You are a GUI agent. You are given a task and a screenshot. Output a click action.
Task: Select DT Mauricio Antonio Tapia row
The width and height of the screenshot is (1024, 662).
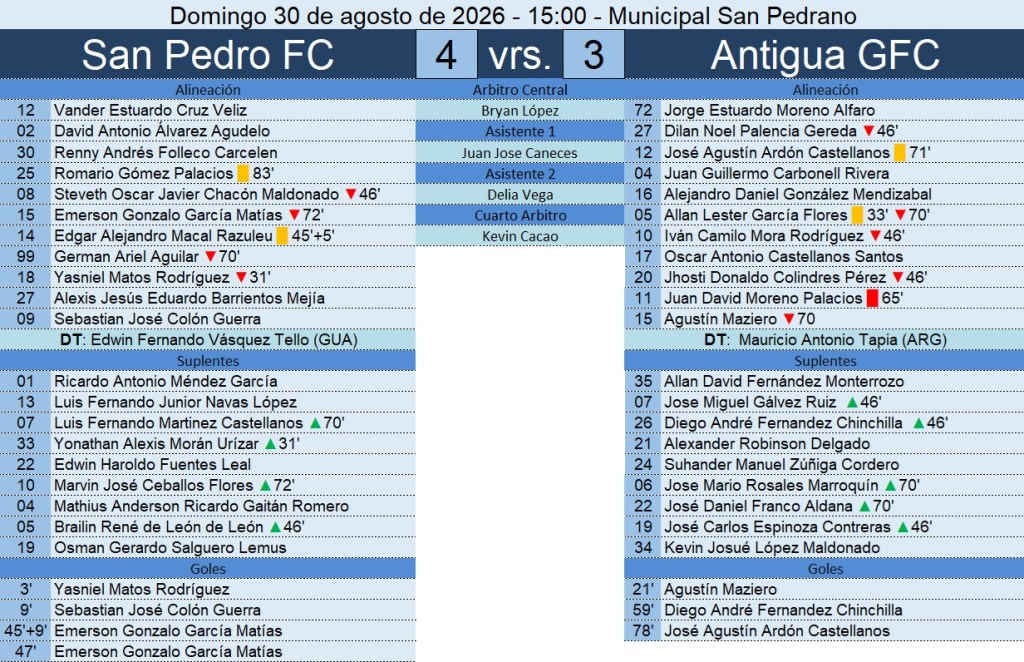tap(824, 339)
